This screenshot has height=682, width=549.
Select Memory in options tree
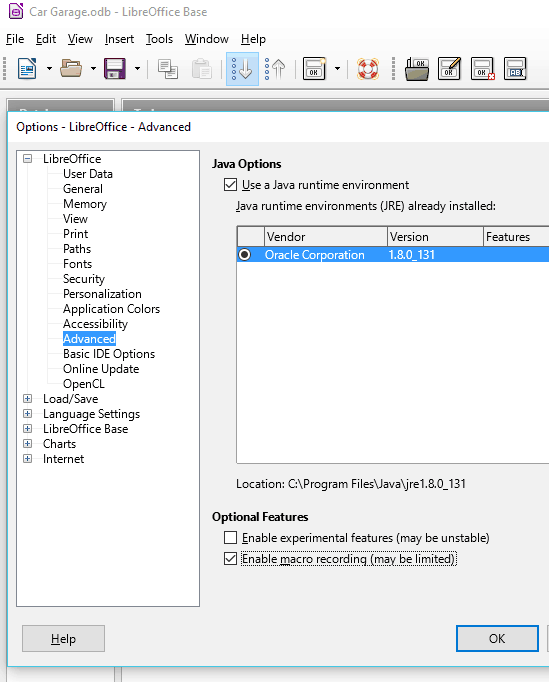[85, 204]
